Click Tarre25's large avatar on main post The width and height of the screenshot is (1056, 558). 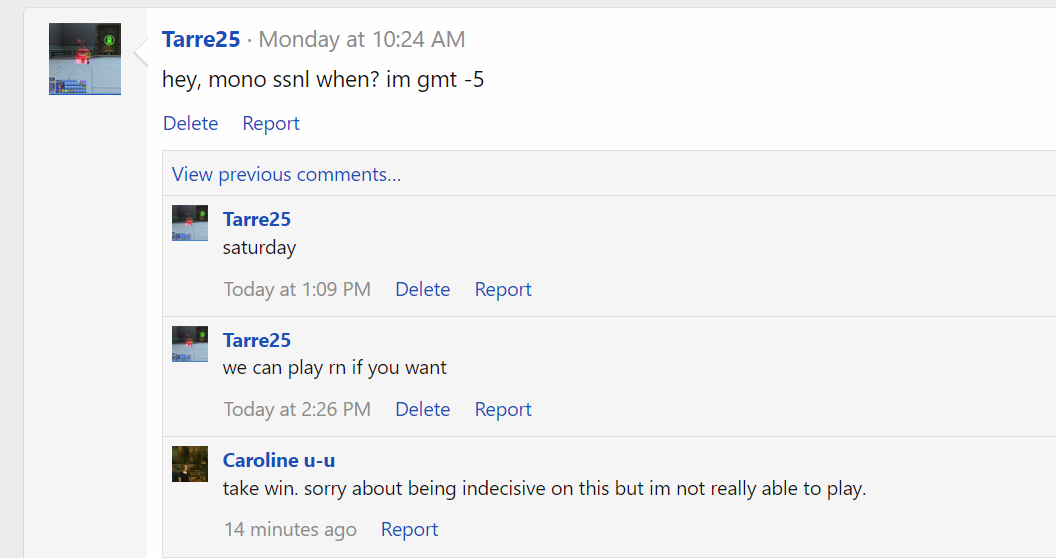pyautogui.click(x=85, y=59)
